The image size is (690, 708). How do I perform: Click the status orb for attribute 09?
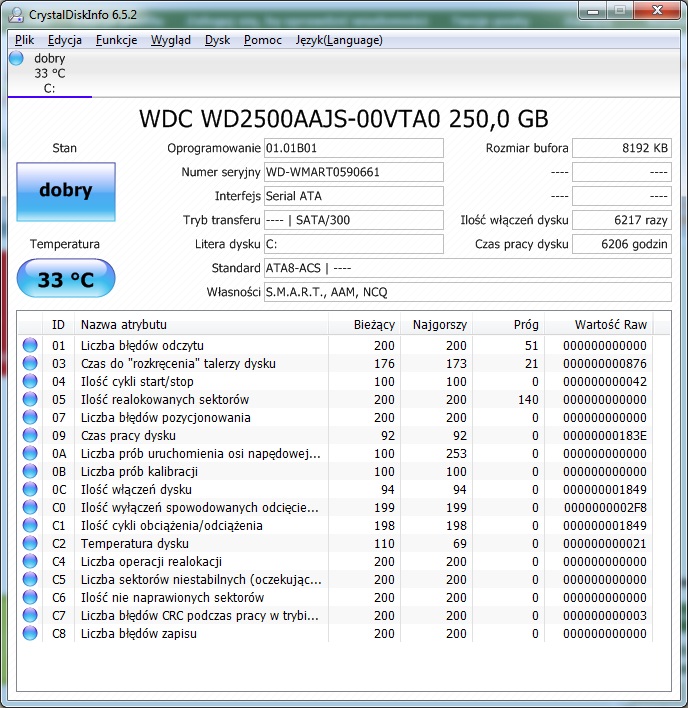[30, 435]
